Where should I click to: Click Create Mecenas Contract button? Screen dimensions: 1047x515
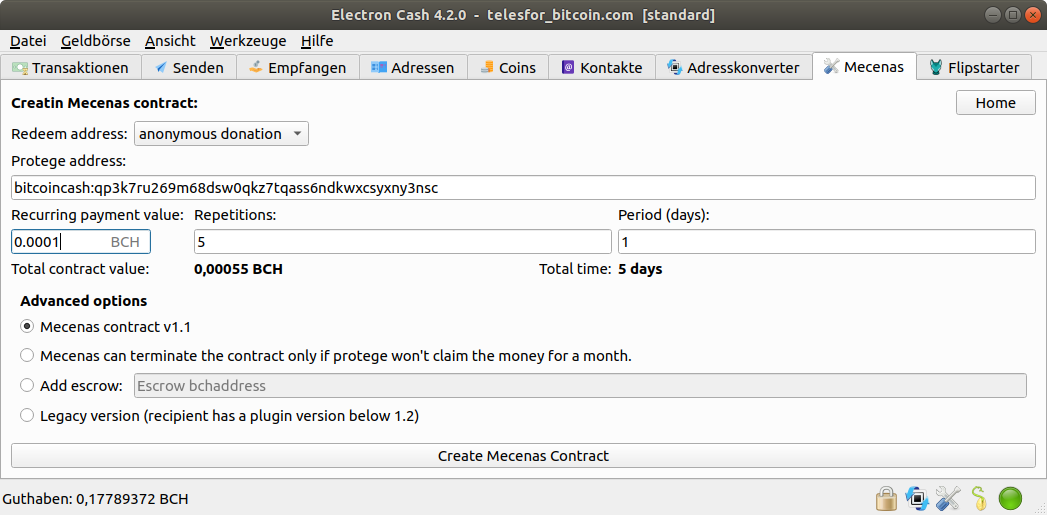click(524, 456)
